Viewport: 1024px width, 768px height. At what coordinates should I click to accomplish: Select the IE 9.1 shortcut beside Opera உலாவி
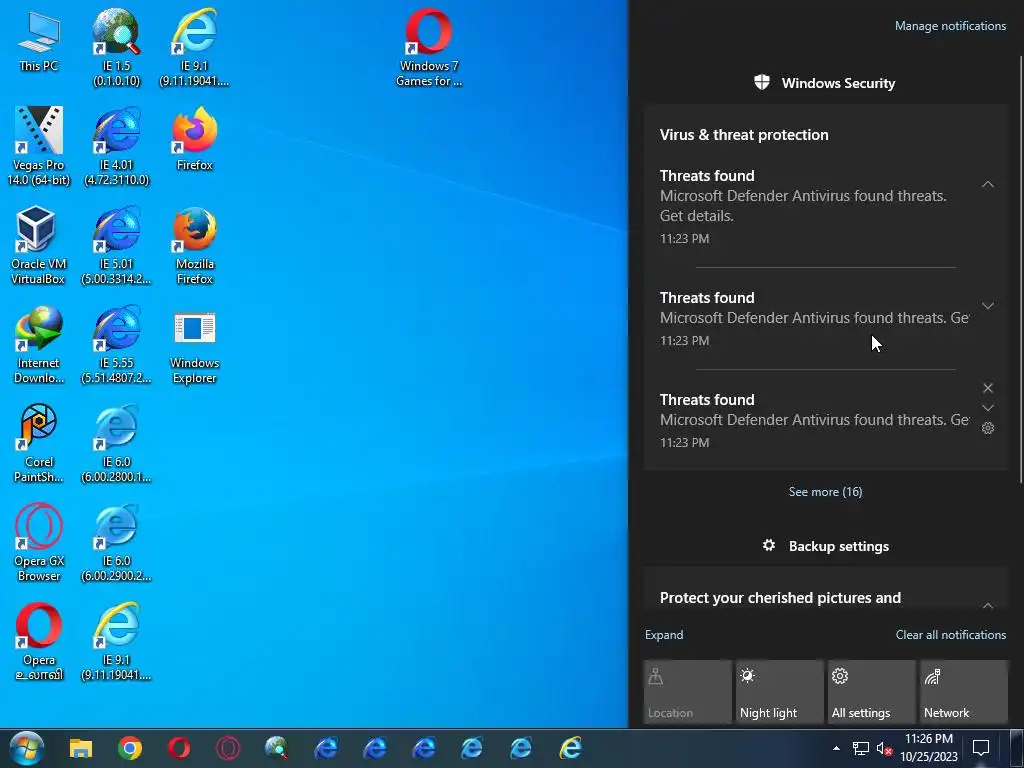[116, 641]
